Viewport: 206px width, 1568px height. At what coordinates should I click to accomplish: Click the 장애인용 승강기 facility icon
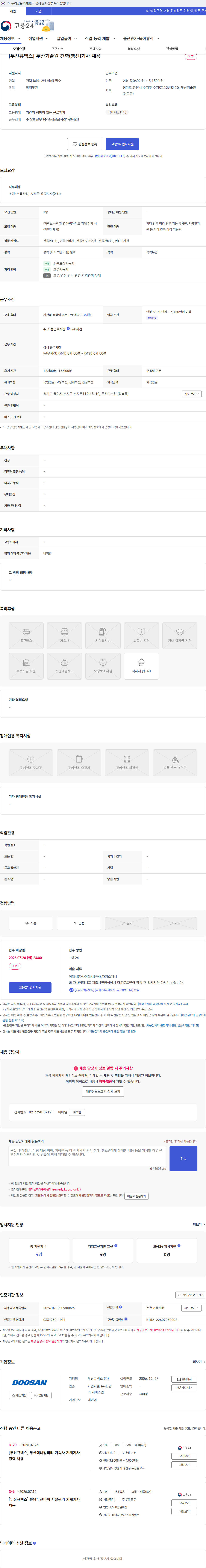pyautogui.click(x=79, y=763)
